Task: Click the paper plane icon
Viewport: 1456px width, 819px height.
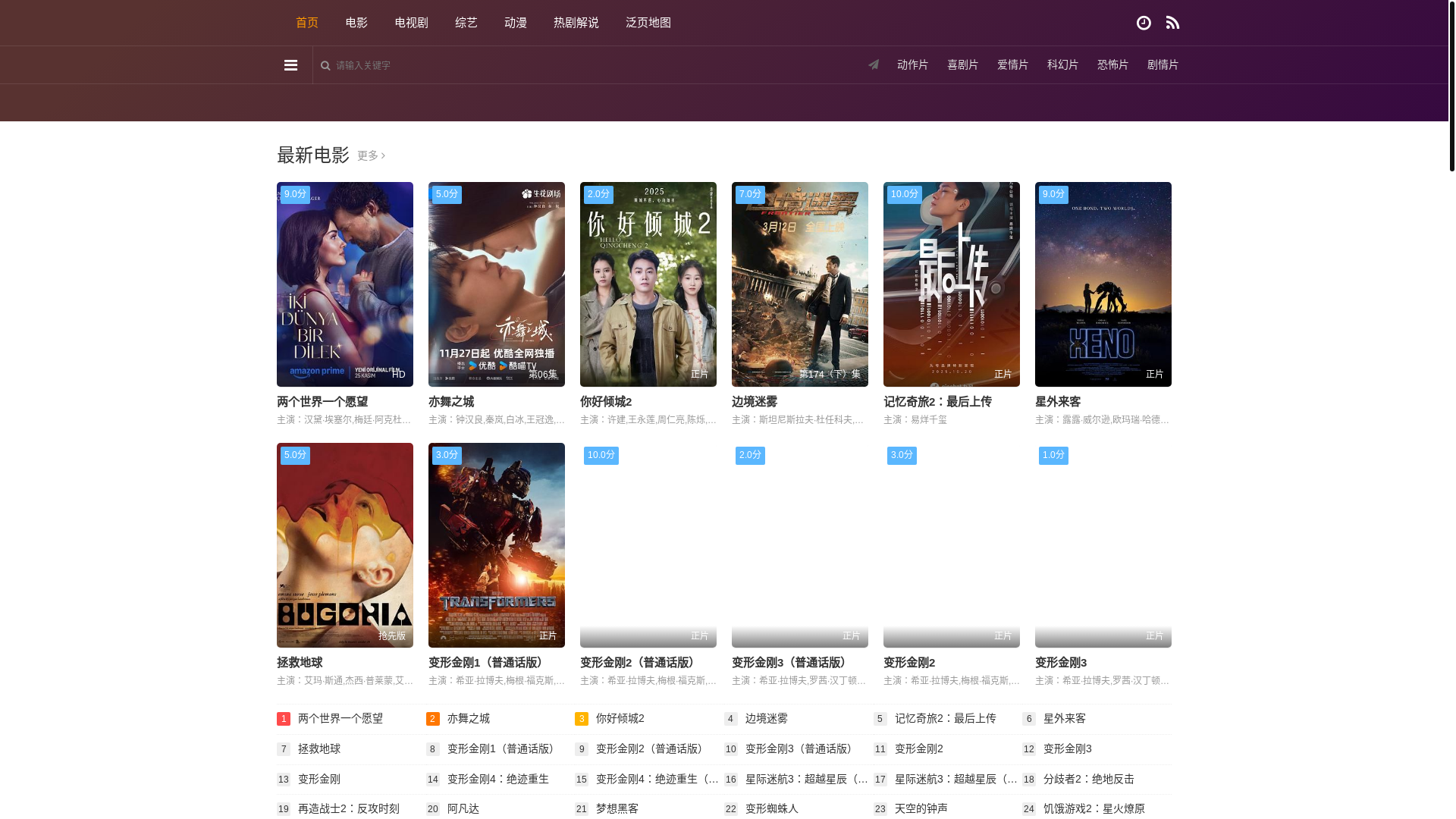Action: coord(874,64)
